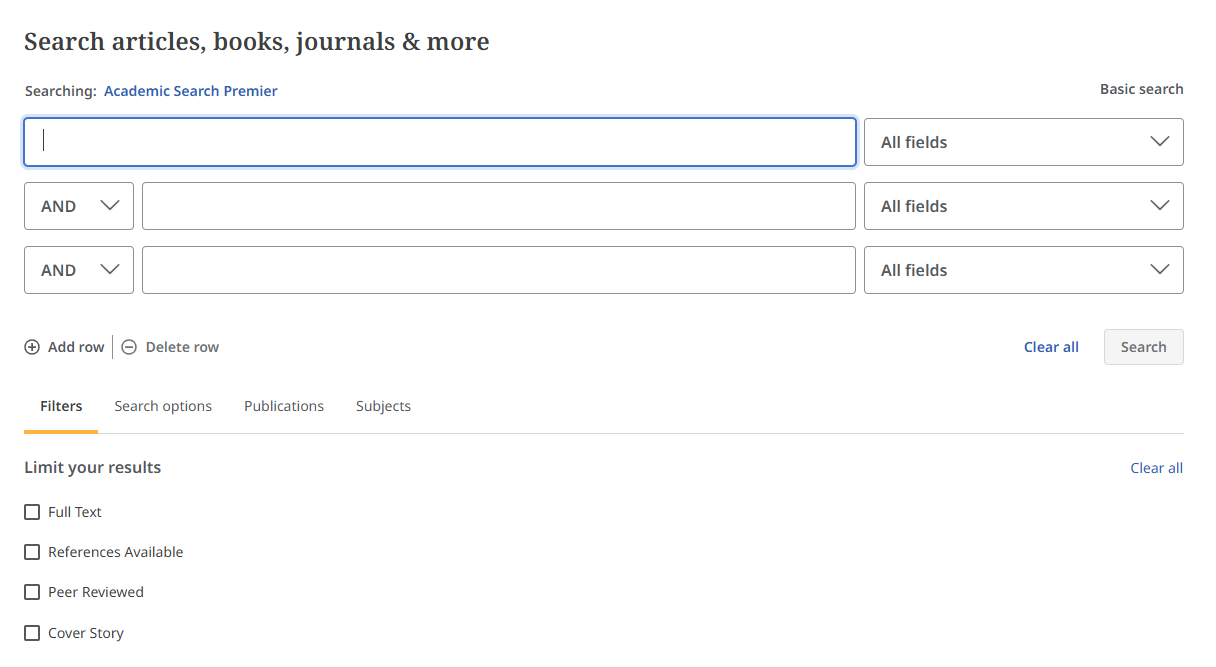Screen dimensions: 1216x667
Task: Open the first AND operator dropdown
Action: 78,205
